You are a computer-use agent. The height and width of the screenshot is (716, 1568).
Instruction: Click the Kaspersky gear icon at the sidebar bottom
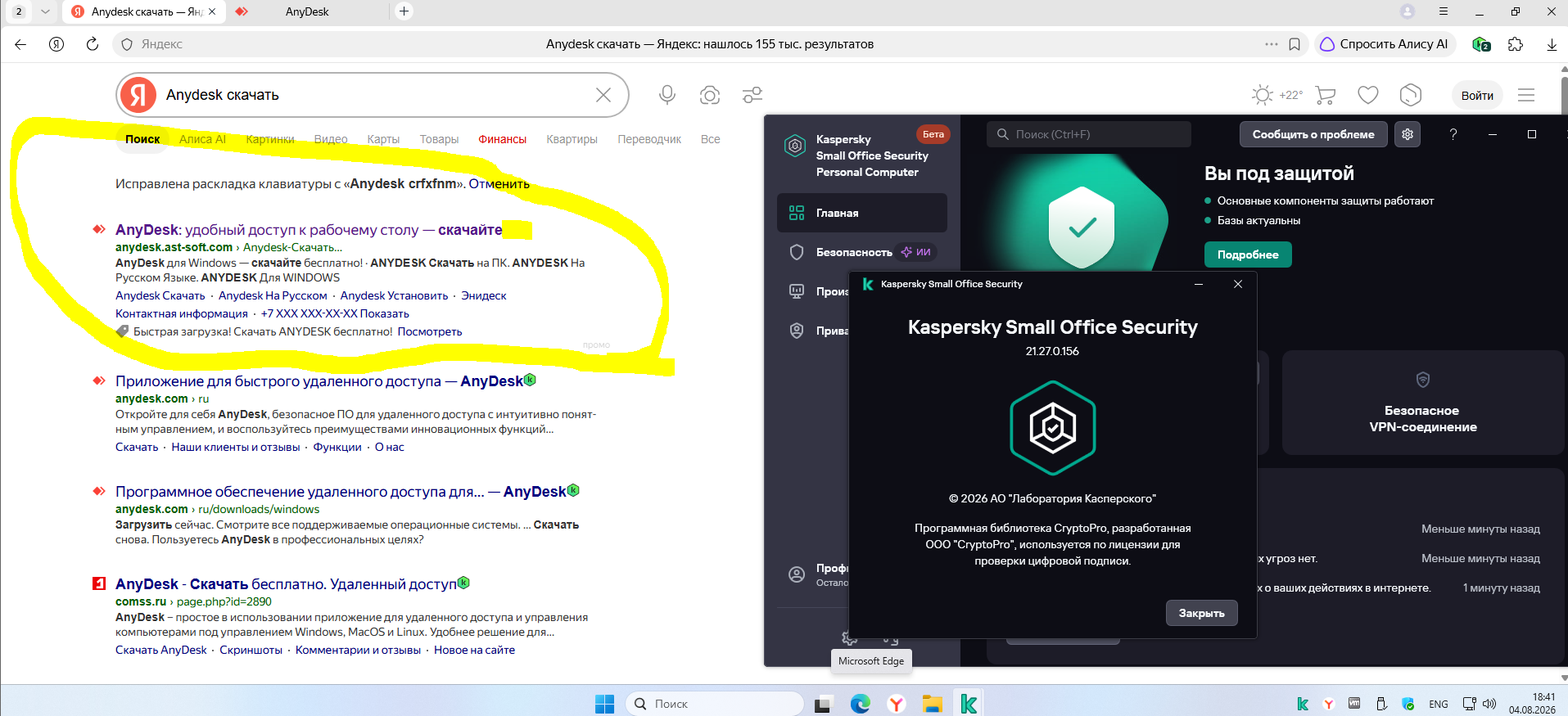[849, 637]
